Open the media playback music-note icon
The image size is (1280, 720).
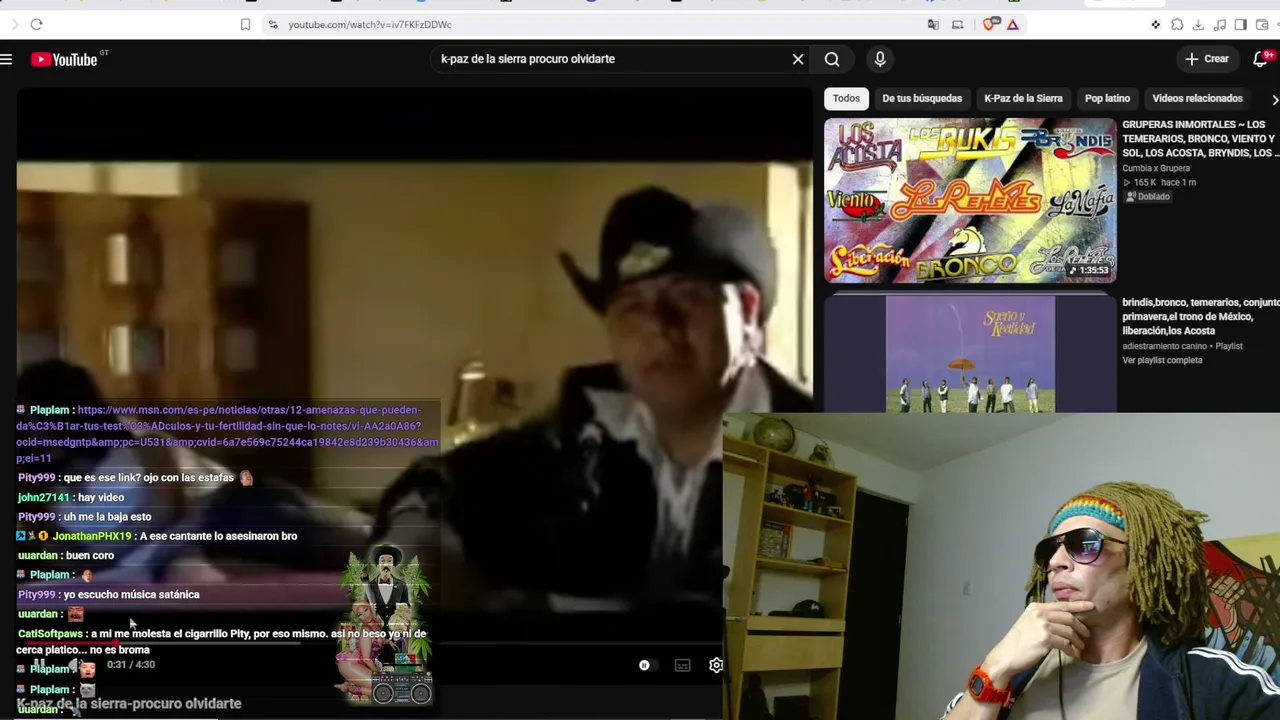pos(1220,24)
